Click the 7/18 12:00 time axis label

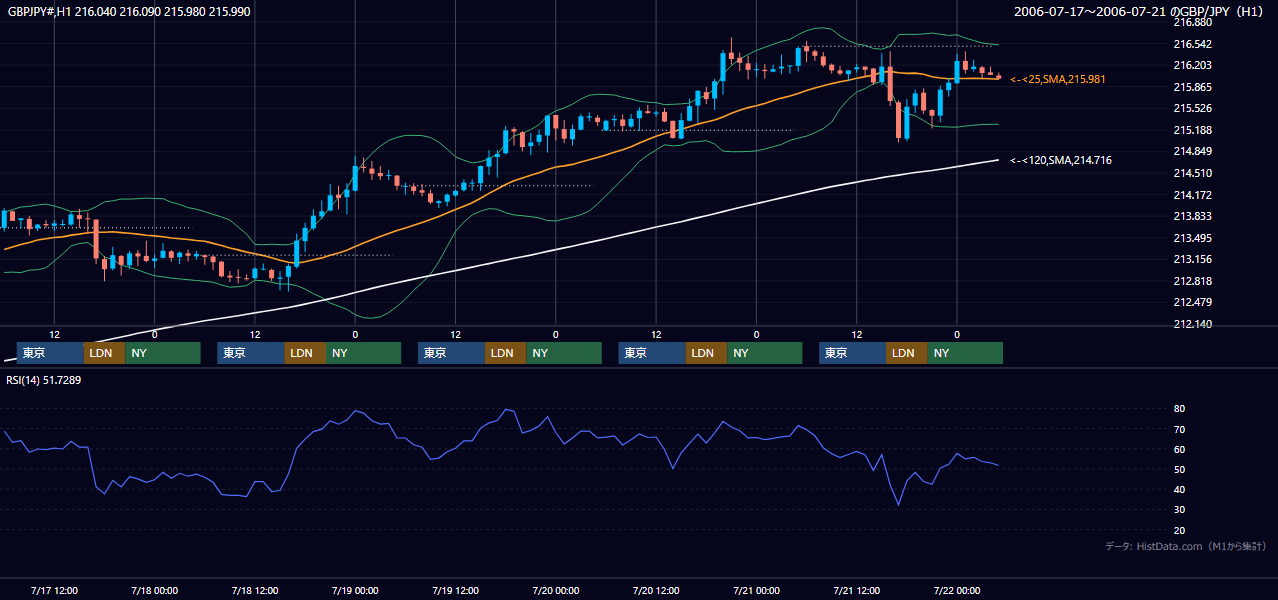click(255, 590)
